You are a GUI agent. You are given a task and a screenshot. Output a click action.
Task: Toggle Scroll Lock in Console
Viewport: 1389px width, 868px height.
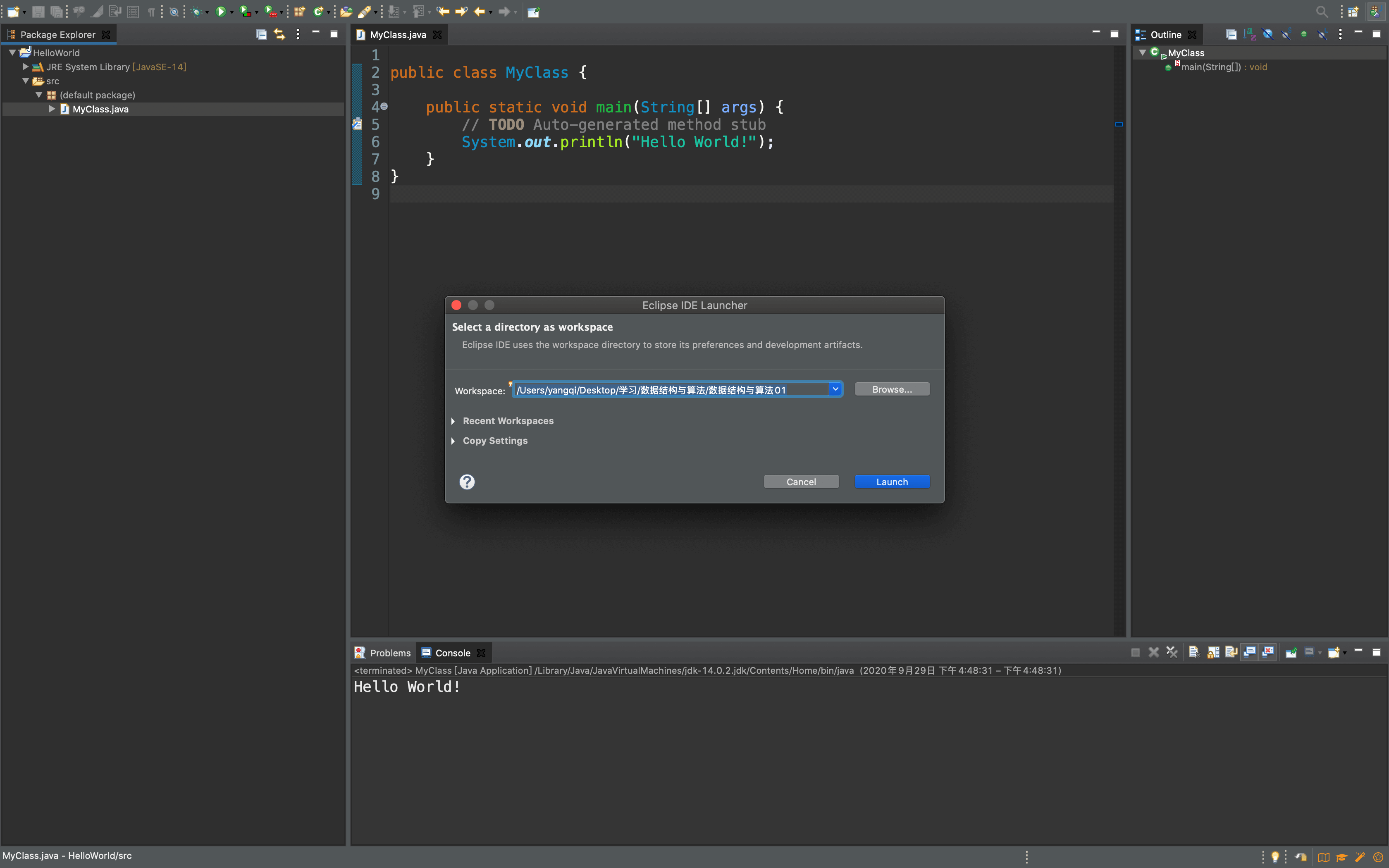[x=1213, y=652]
